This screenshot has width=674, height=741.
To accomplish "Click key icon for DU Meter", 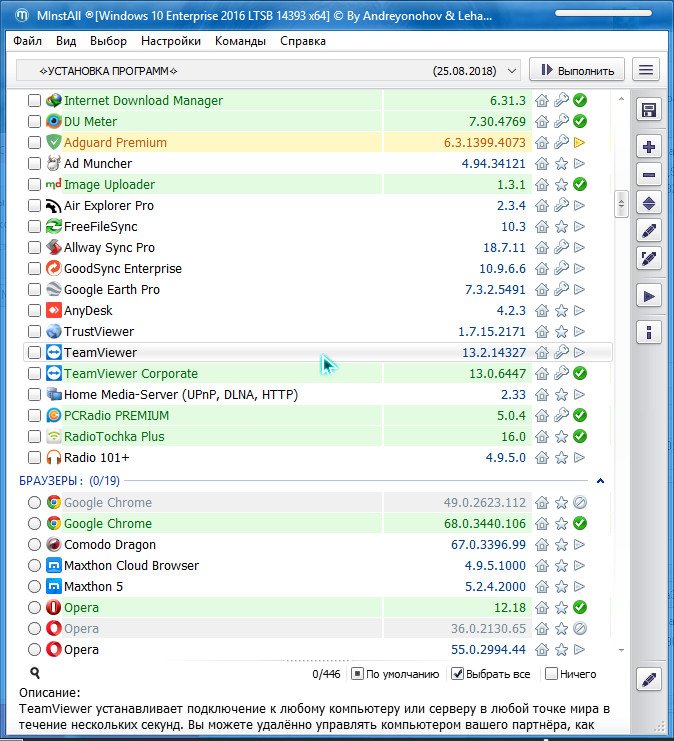I will (x=561, y=121).
